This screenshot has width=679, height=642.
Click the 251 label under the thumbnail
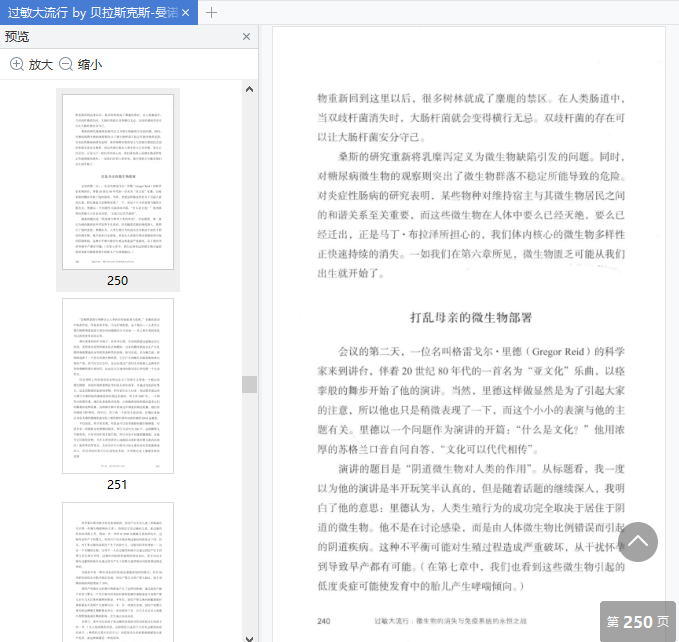click(x=117, y=484)
